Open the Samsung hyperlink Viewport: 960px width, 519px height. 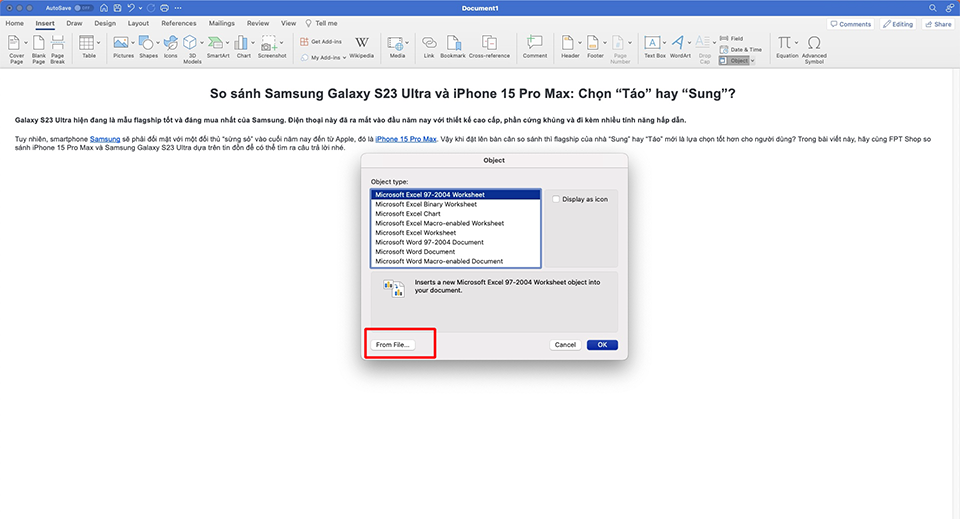(105, 139)
